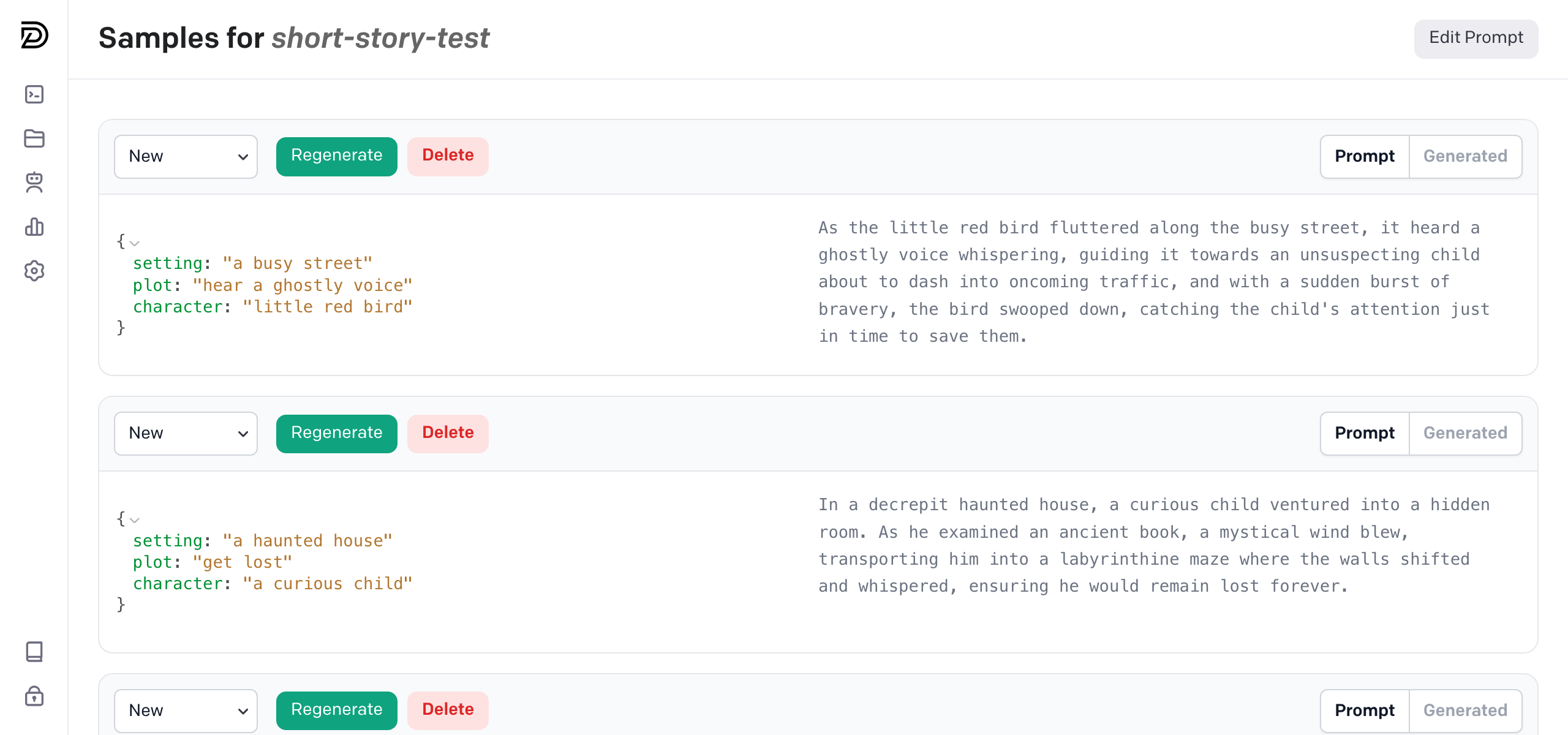Click the app logo in the sidebar

[x=34, y=35]
